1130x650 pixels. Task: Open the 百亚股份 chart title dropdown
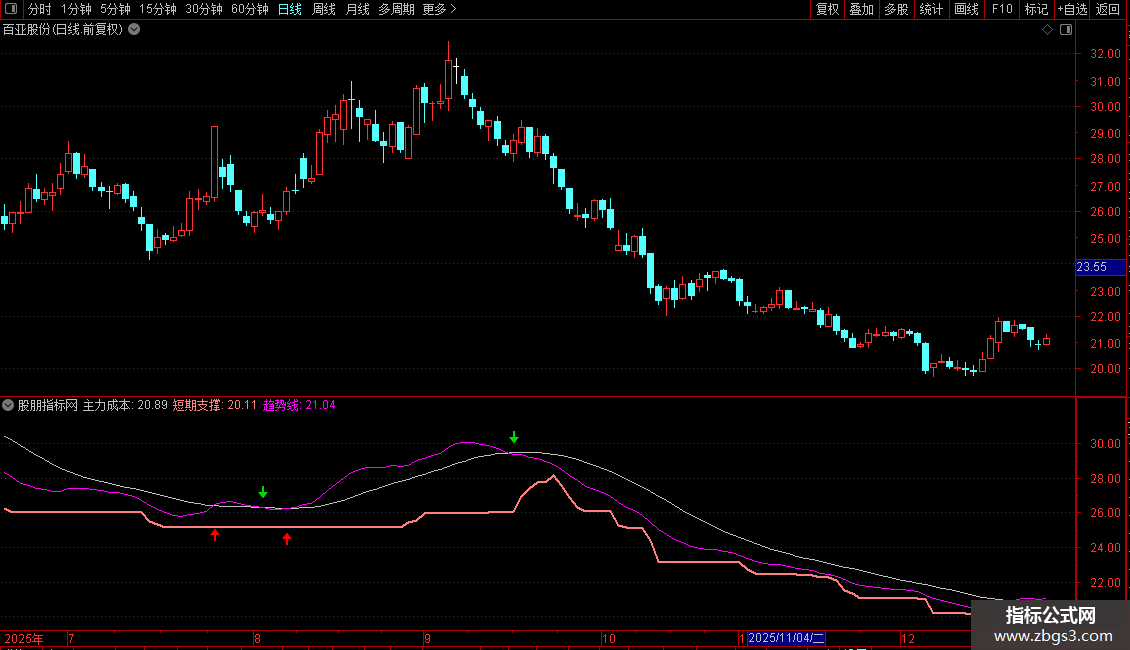[x=134, y=30]
